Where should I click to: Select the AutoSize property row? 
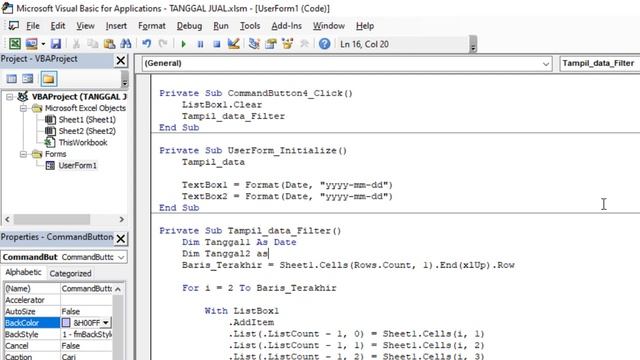58,311
